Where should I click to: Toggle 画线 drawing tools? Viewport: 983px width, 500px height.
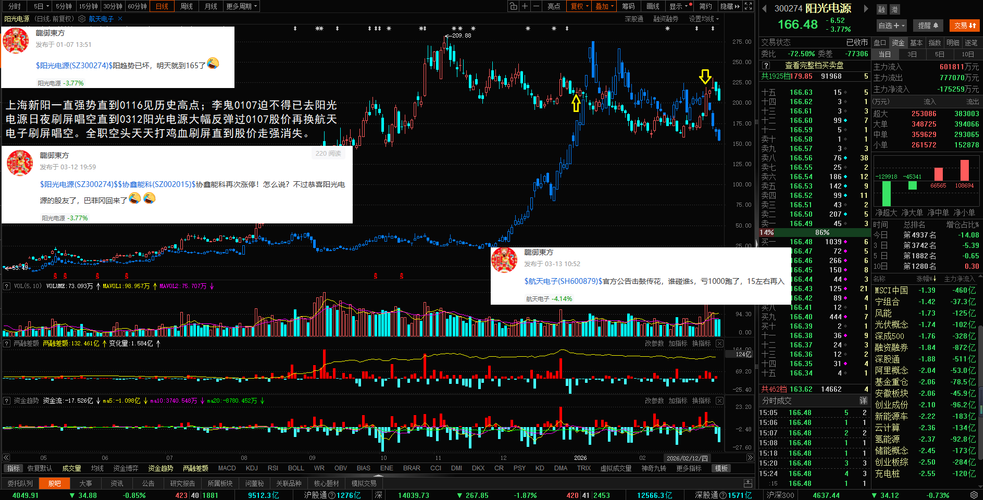(653, 6)
